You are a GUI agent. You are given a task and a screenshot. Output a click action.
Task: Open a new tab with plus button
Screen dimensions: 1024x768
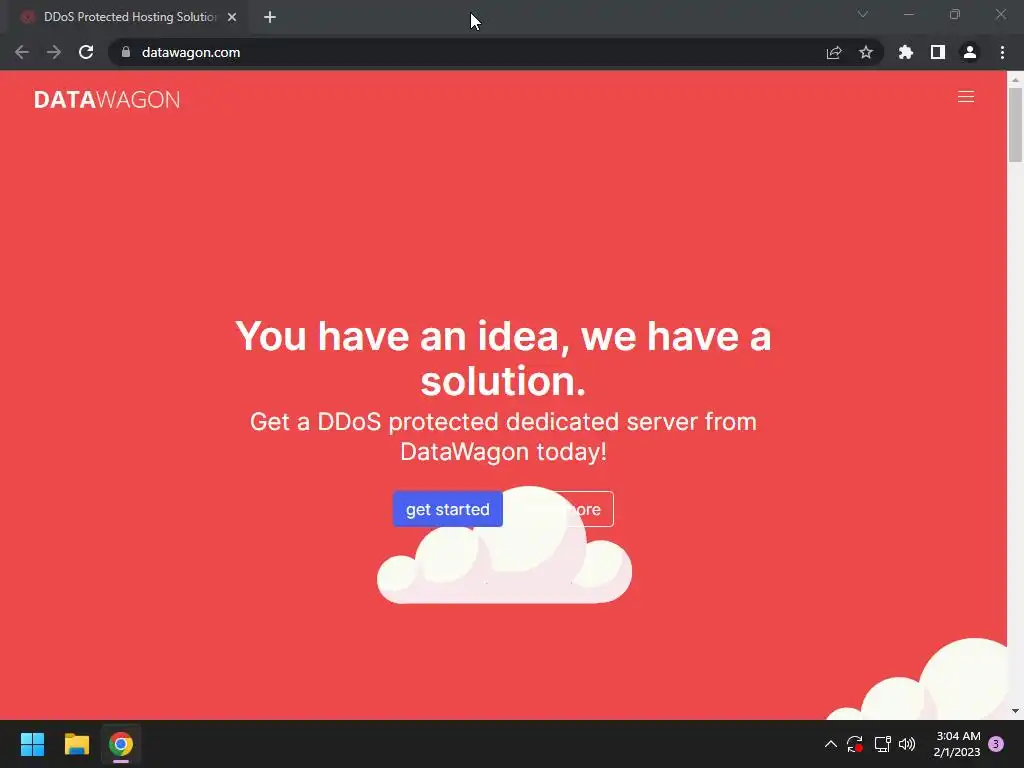click(270, 17)
